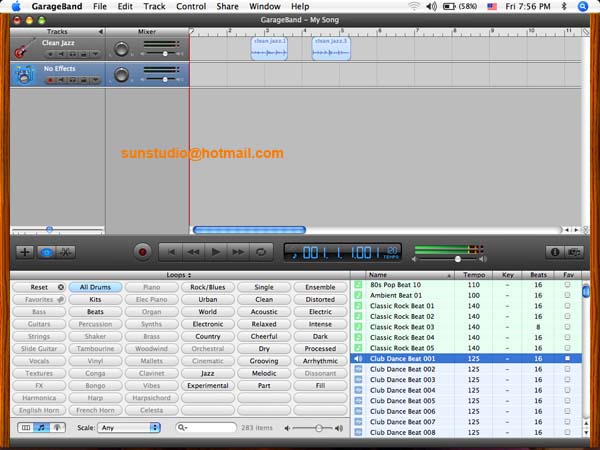
Task: Sort loops by the Beats column
Action: point(538,275)
